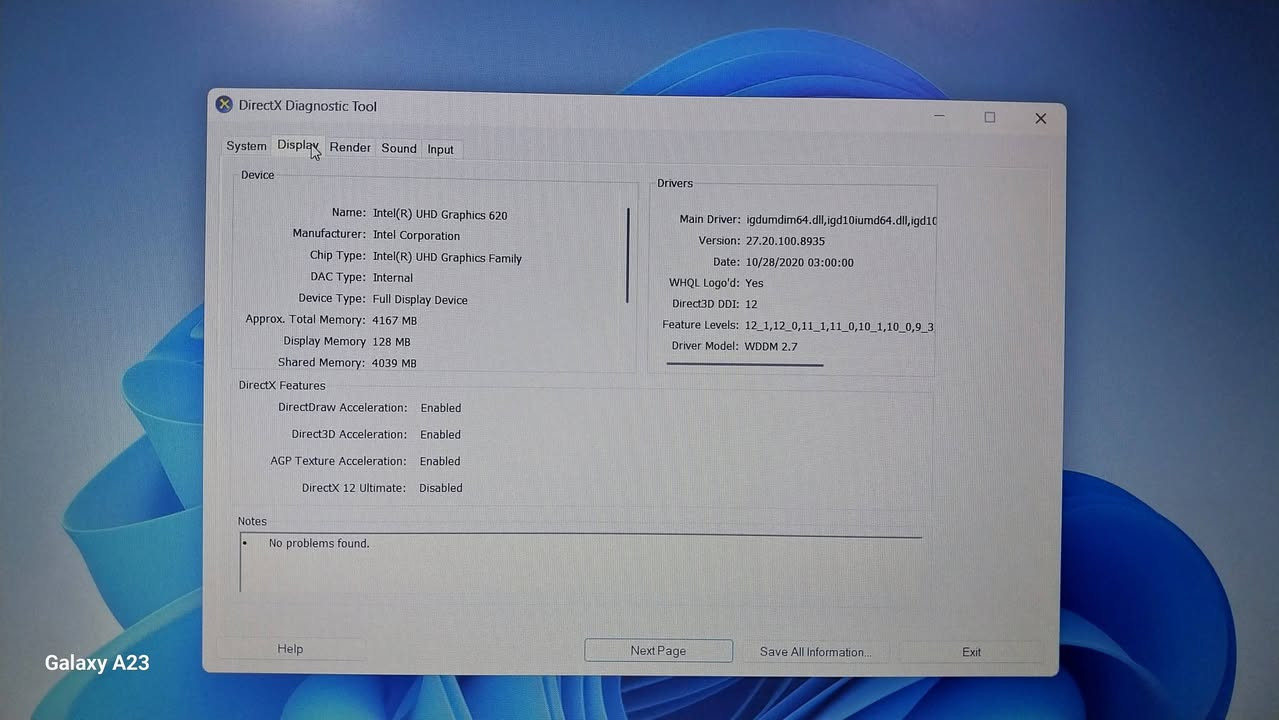The width and height of the screenshot is (1279, 720).
Task: Click the driver date '10/28/2020 03:00:00'
Action: tap(800, 263)
